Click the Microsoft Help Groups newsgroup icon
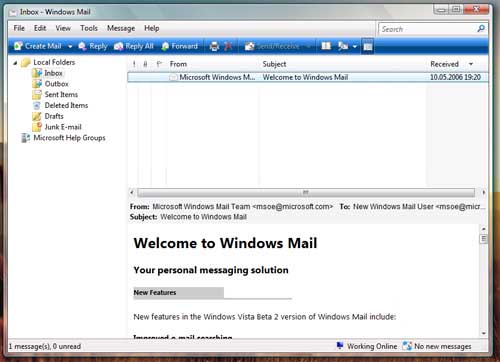This screenshot has width=500, height=362. click(26, 138)
